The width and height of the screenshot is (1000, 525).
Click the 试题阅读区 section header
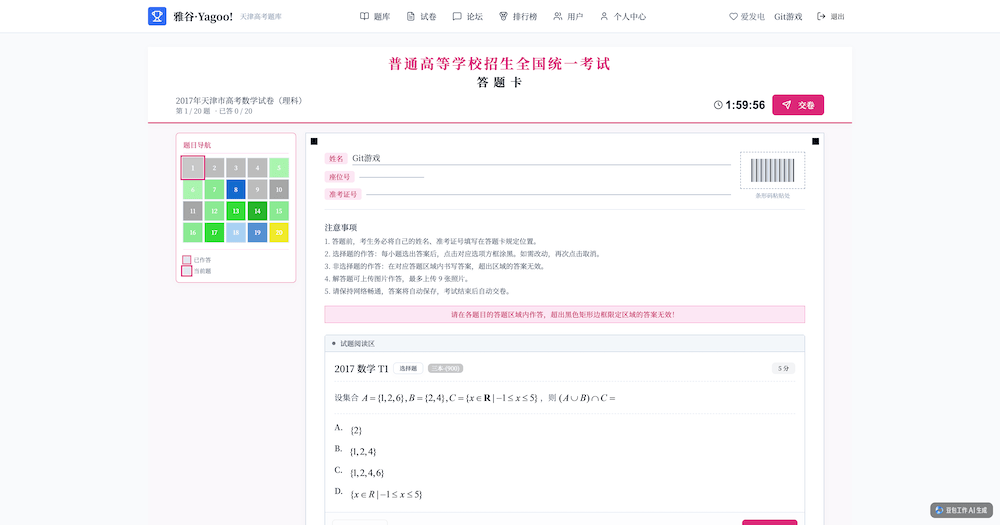point(357,343)
